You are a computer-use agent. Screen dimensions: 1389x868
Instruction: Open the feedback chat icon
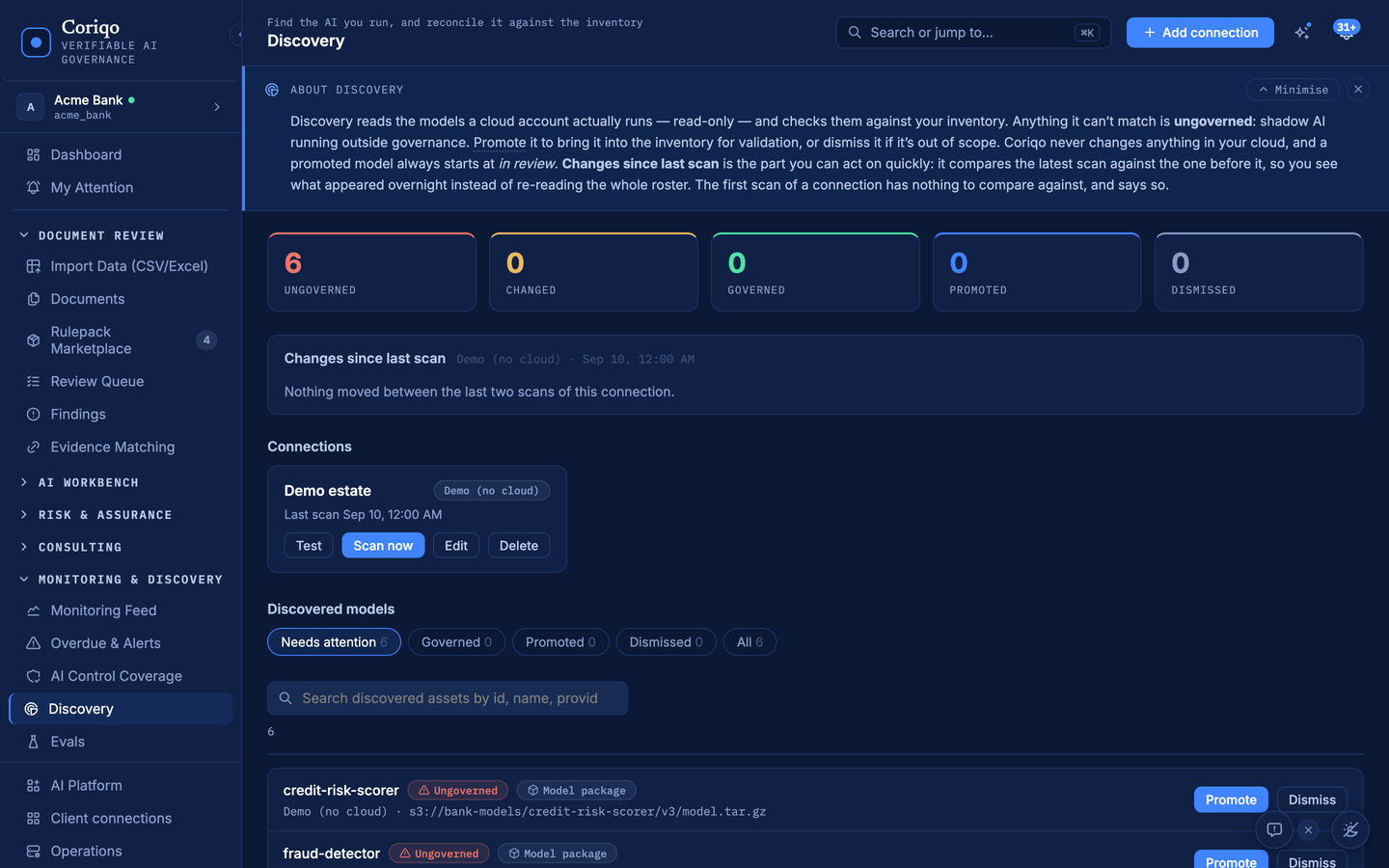click(x=1274, y=829)
